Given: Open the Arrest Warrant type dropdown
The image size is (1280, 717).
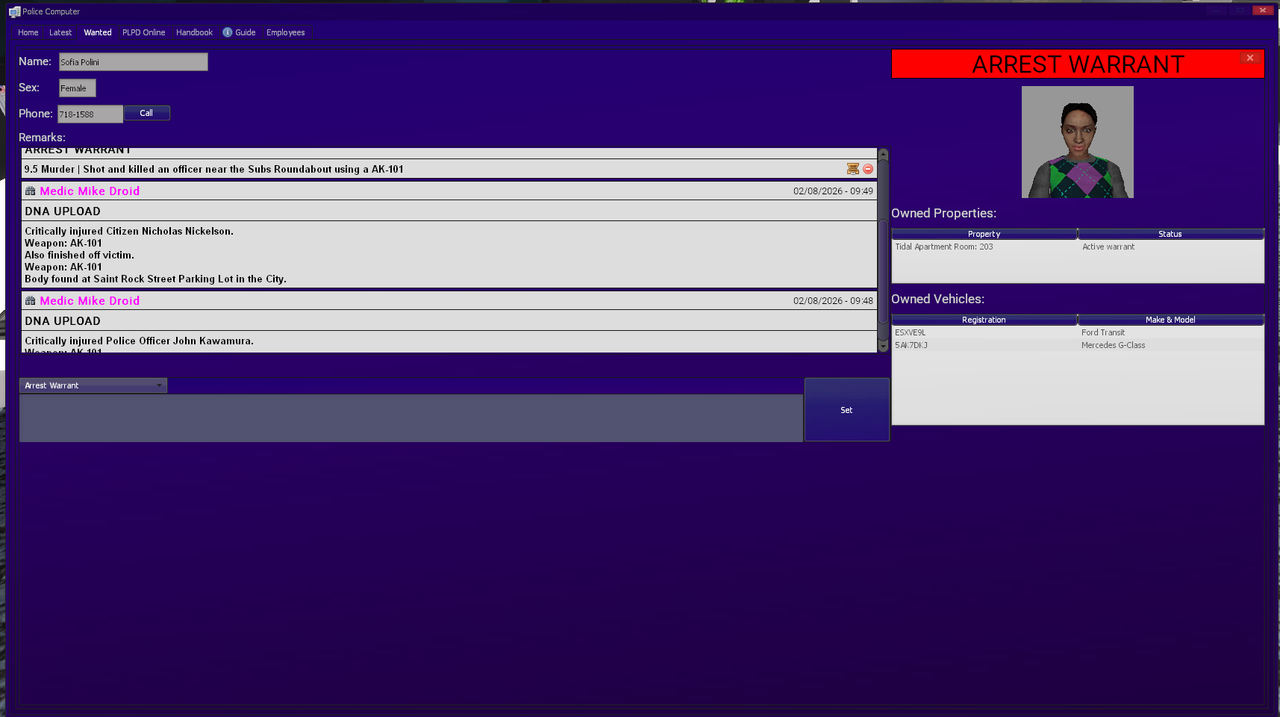Looking at the screenshot, I should click(93, 385).
